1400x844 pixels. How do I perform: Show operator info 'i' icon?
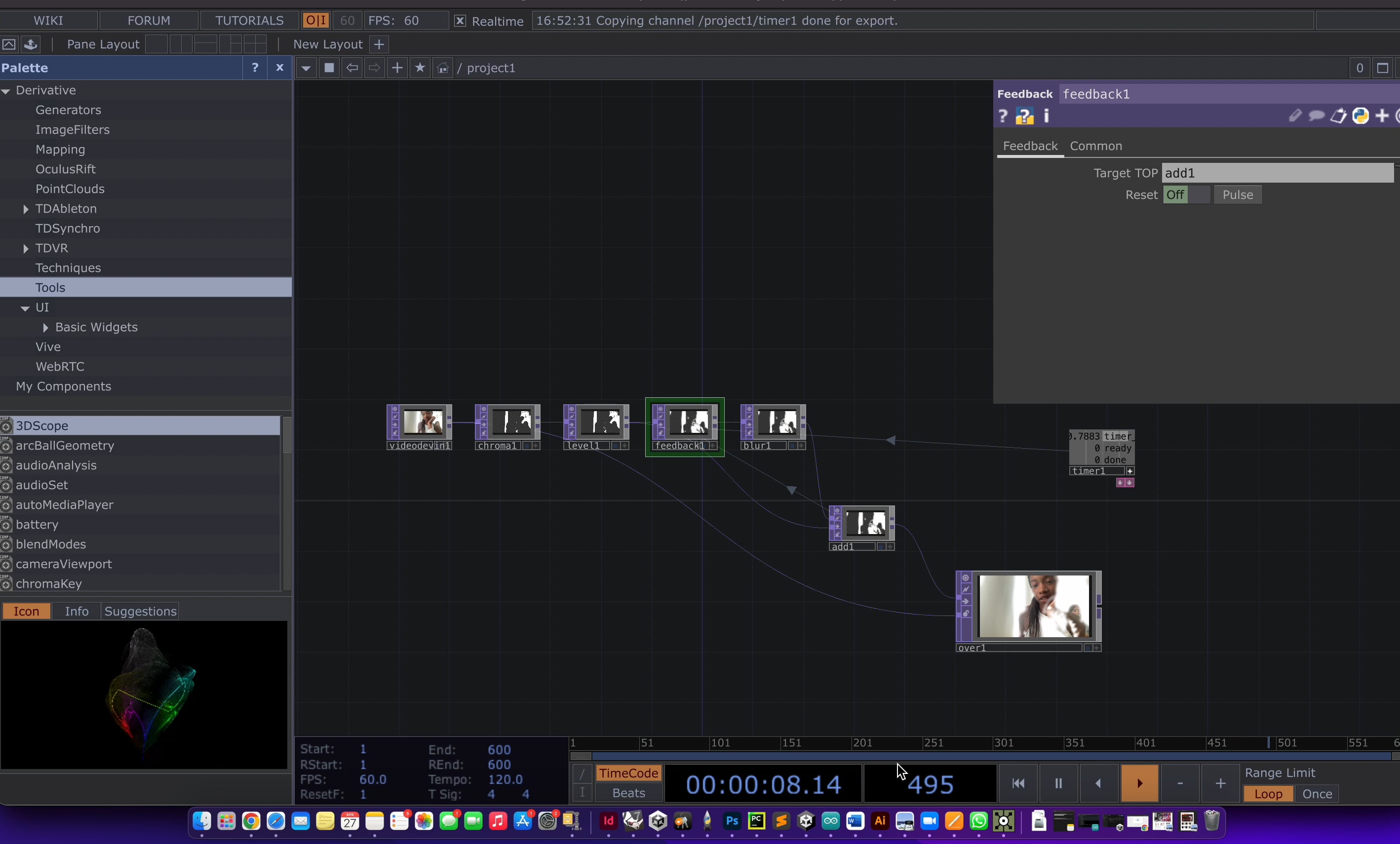(1047, 116)
